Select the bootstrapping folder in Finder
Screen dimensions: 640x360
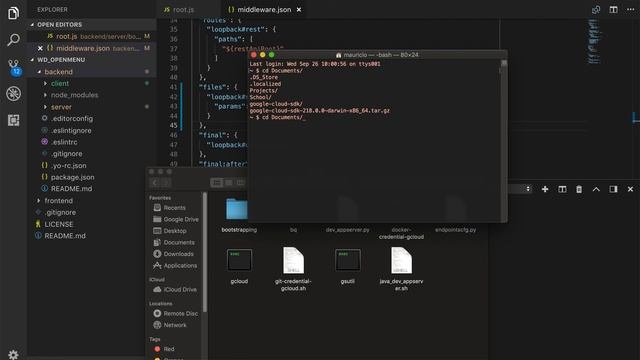tap(239, 215)
